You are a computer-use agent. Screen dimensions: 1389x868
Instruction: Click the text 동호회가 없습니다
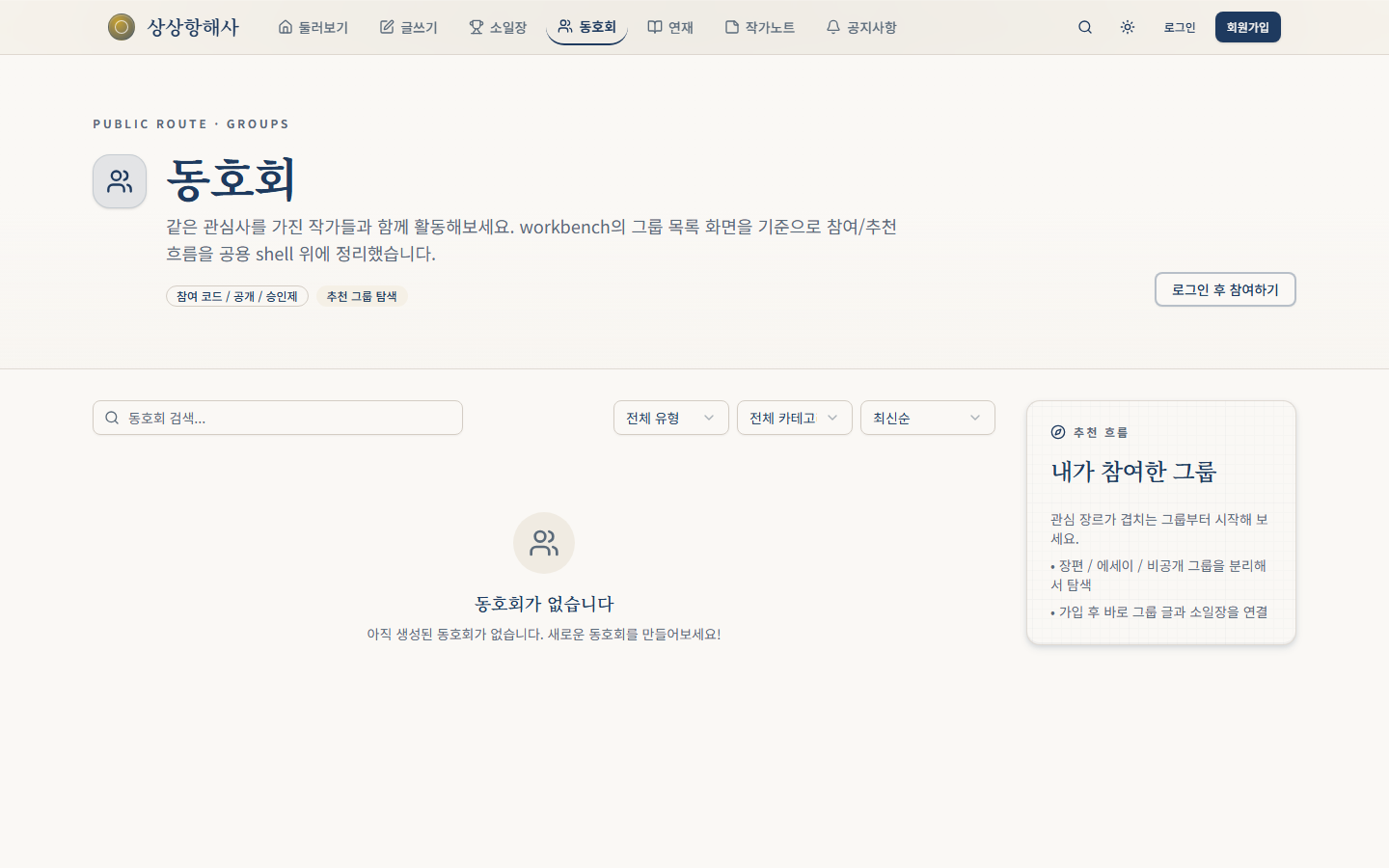(544, 604)
